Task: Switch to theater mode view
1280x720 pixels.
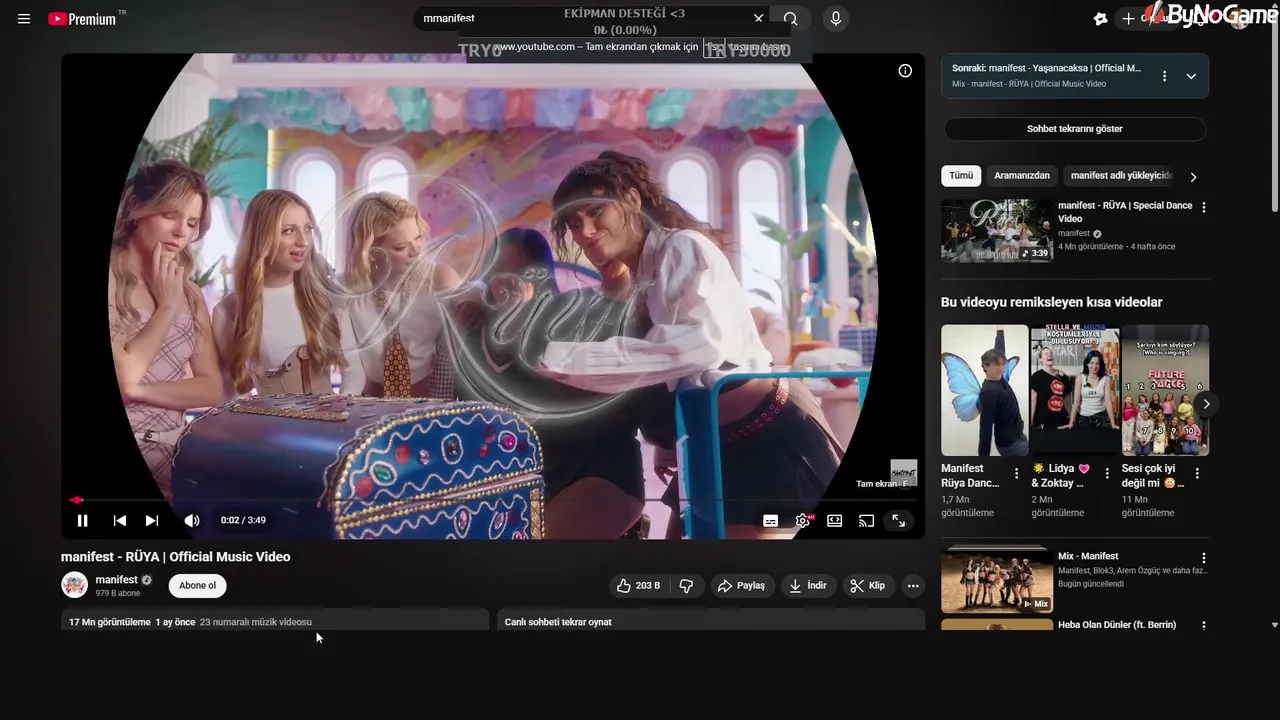Action: 835,520
